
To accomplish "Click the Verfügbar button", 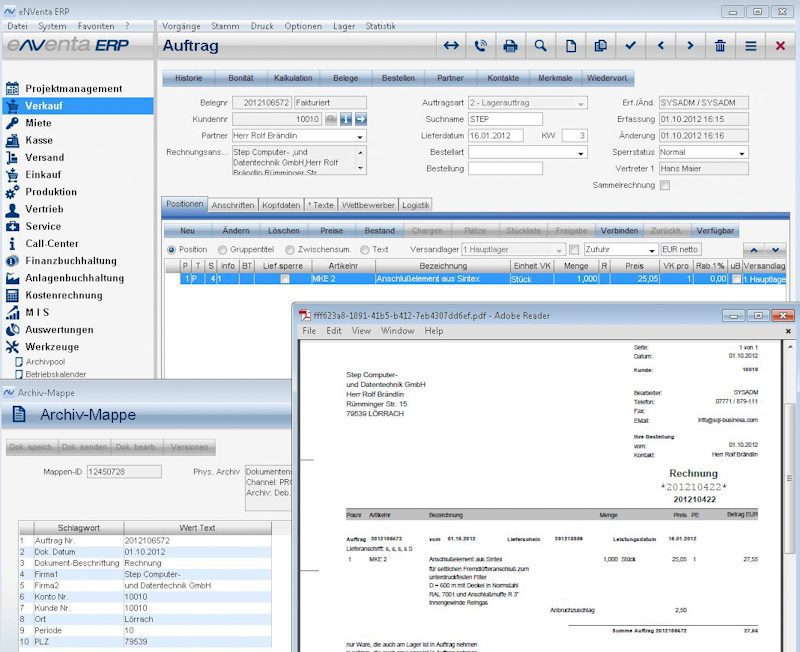I will [x=715, y=231].
